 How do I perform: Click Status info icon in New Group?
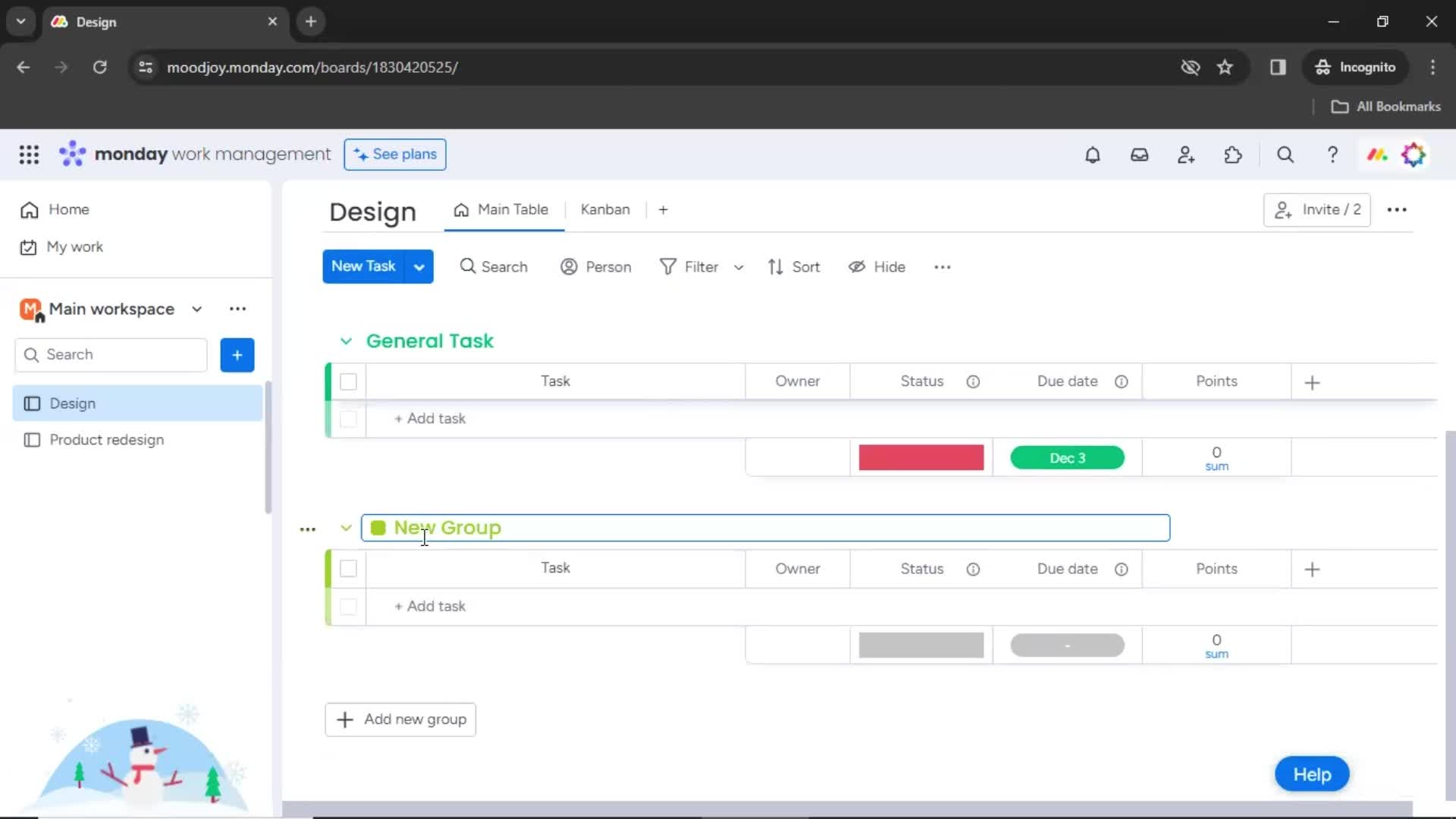(x=973, y=569)
